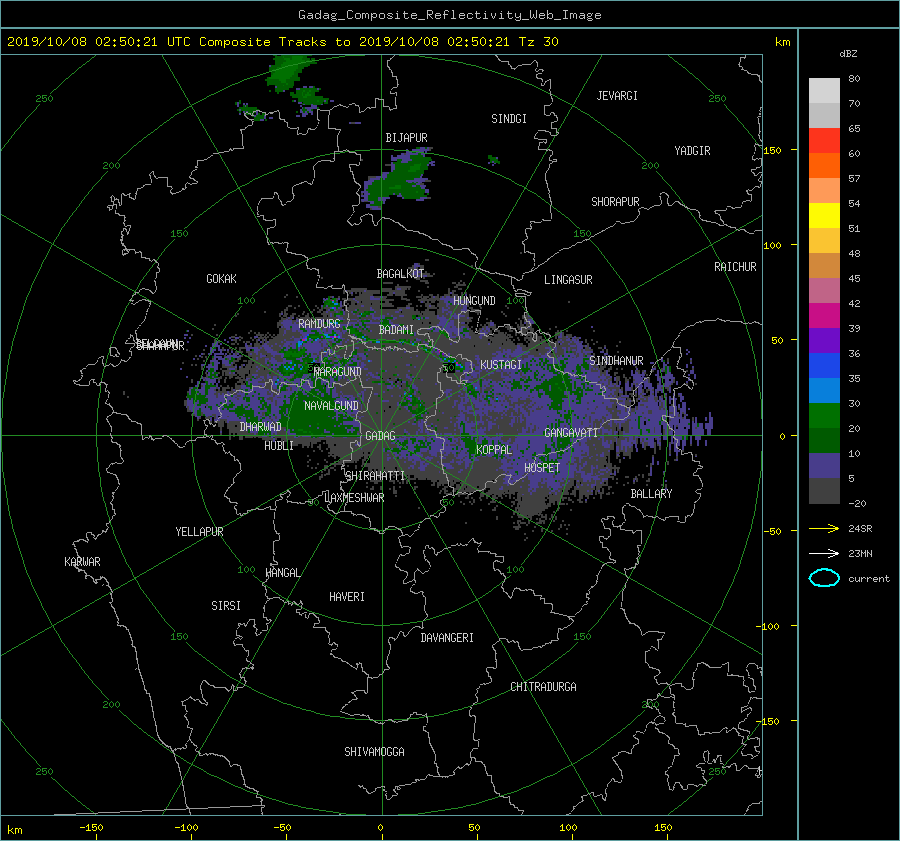Select the RAICHUR label

coord(735,267)
